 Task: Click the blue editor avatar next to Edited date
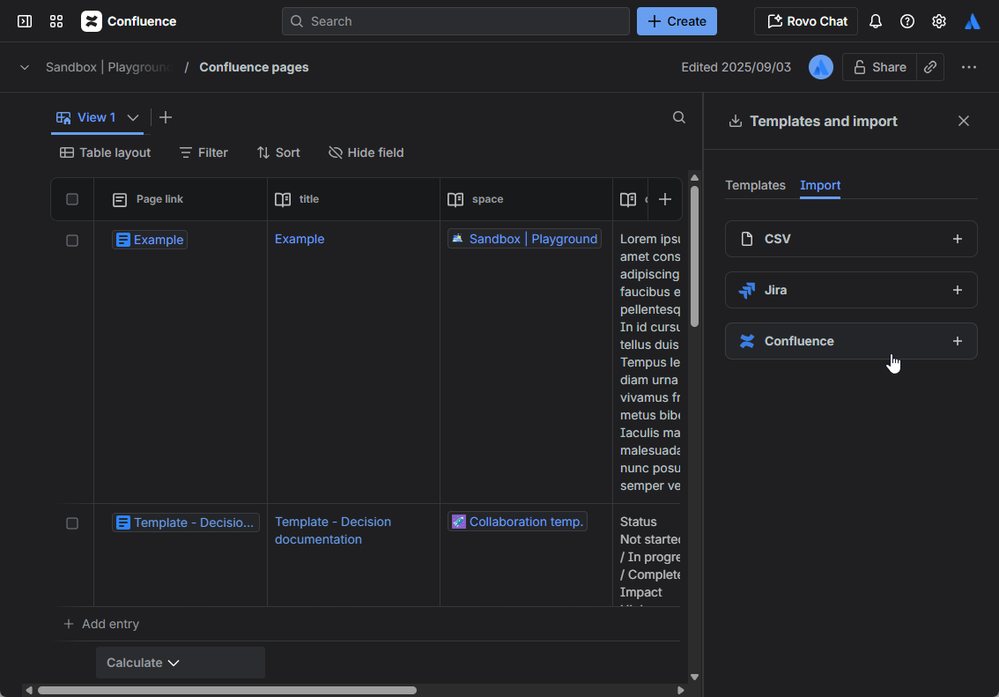[x=821, y=67]
